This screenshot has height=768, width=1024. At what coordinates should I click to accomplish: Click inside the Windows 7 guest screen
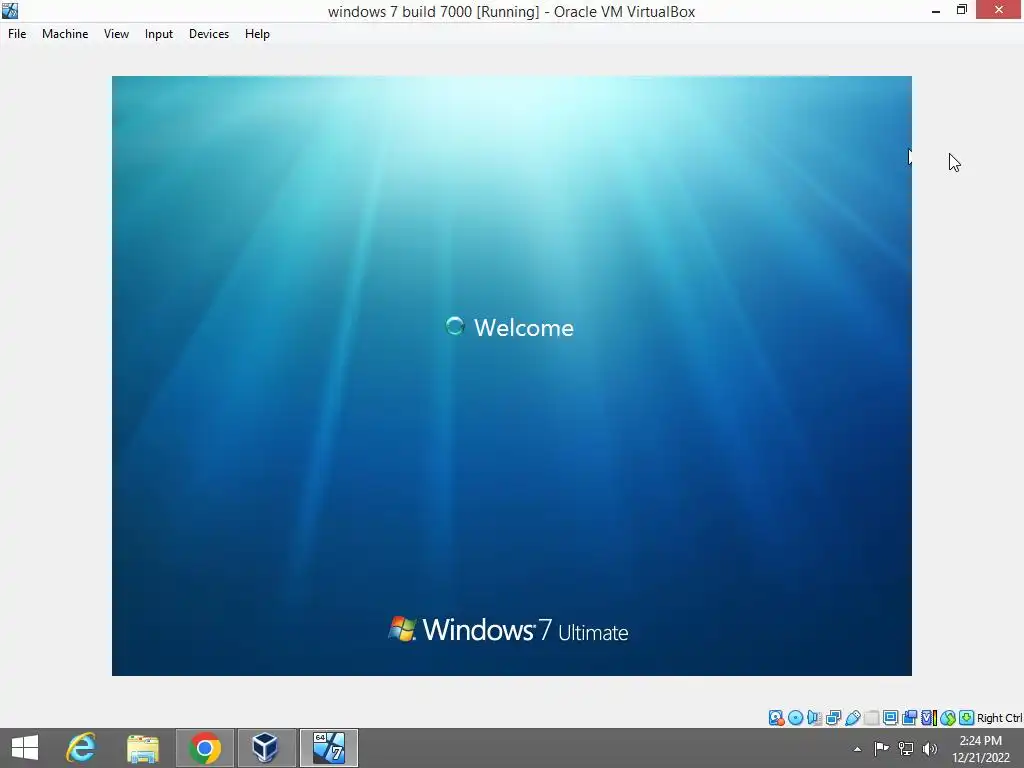point(511,376)
